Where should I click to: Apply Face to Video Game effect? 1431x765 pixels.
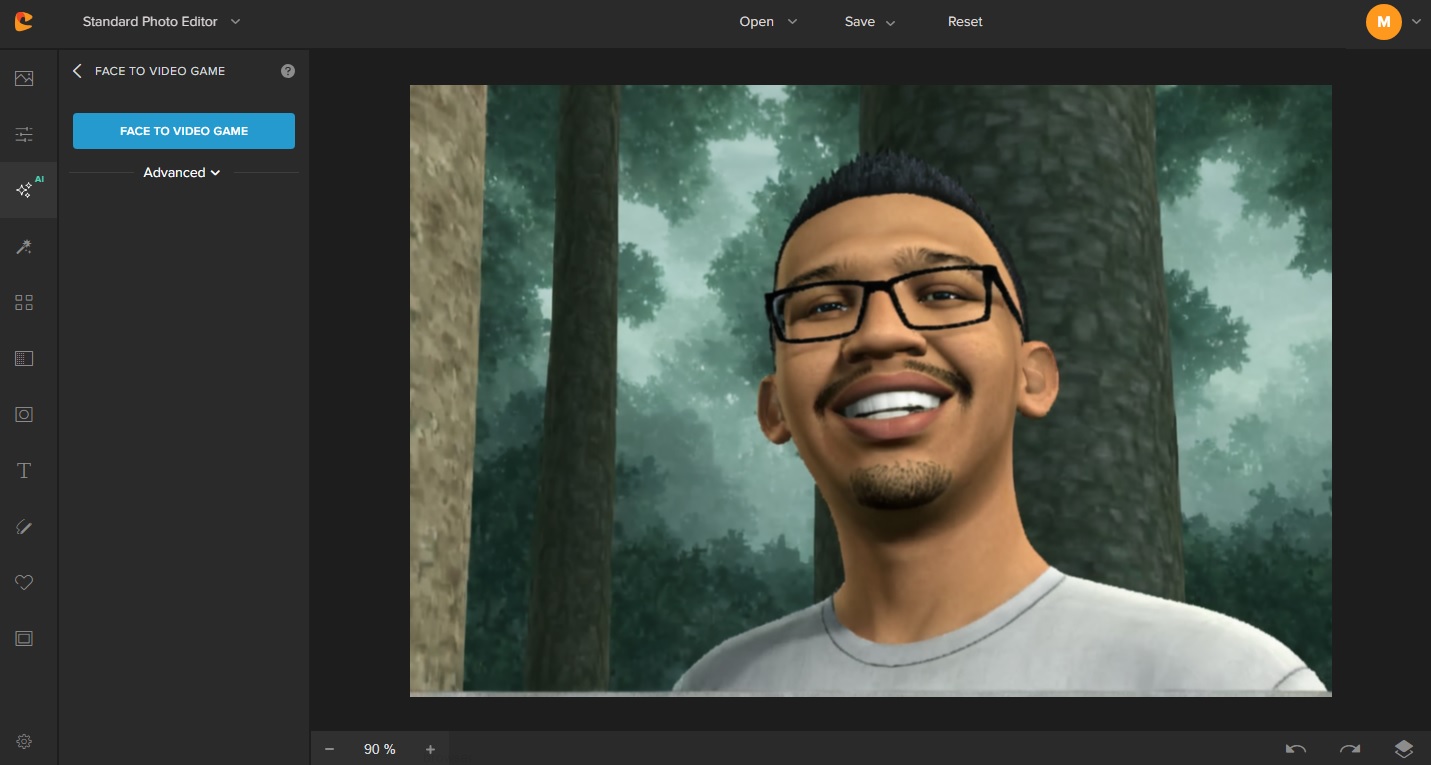coord(184,131)
